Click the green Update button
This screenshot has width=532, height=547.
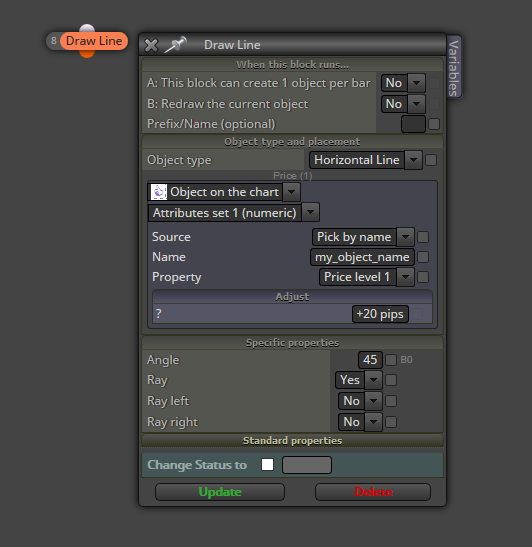pyautogui.click(x=220, y=492)
